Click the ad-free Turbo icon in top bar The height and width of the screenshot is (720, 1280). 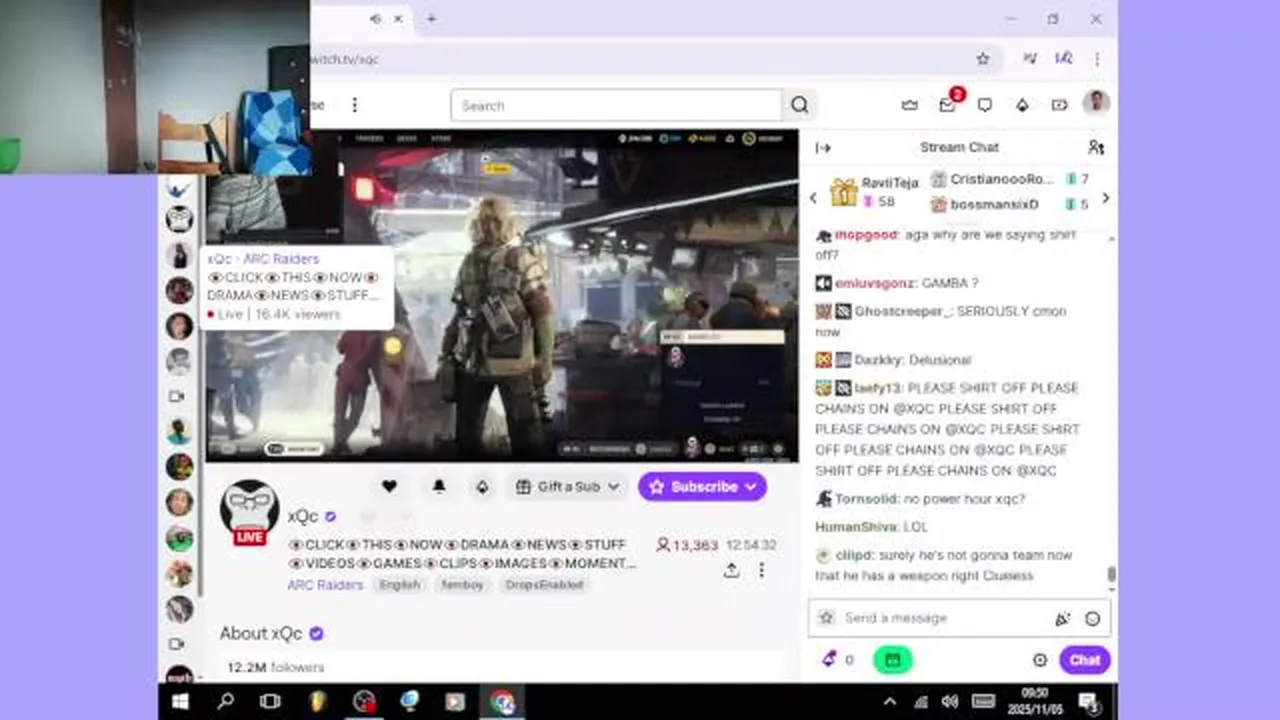(x=1059, y=105)
